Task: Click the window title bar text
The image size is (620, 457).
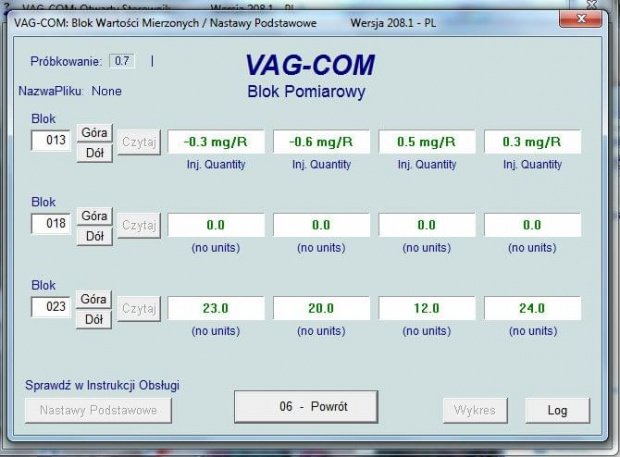Action: pyautogui.click(x=225, y=23)
